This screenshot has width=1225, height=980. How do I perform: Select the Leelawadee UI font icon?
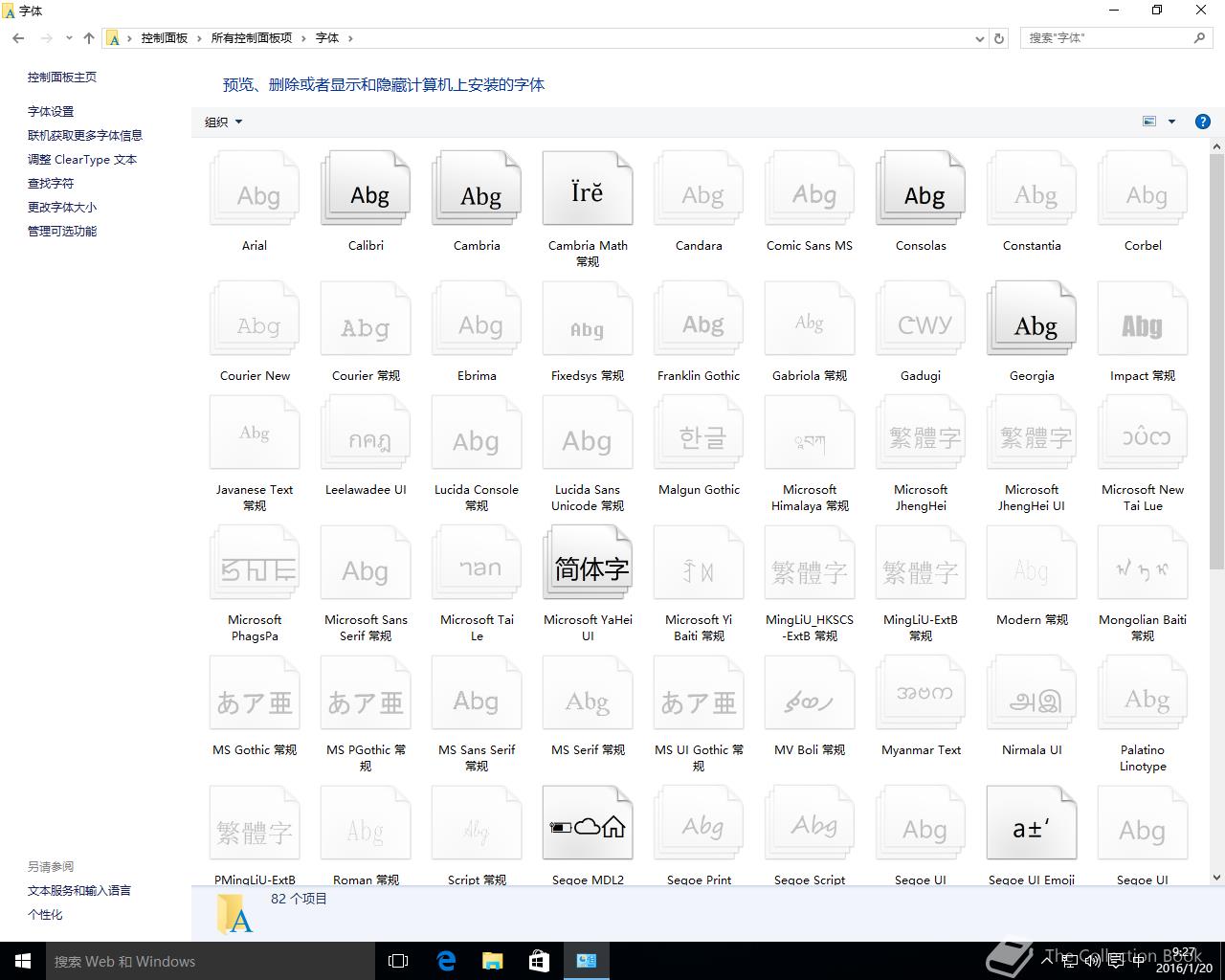tap(366, 433)
